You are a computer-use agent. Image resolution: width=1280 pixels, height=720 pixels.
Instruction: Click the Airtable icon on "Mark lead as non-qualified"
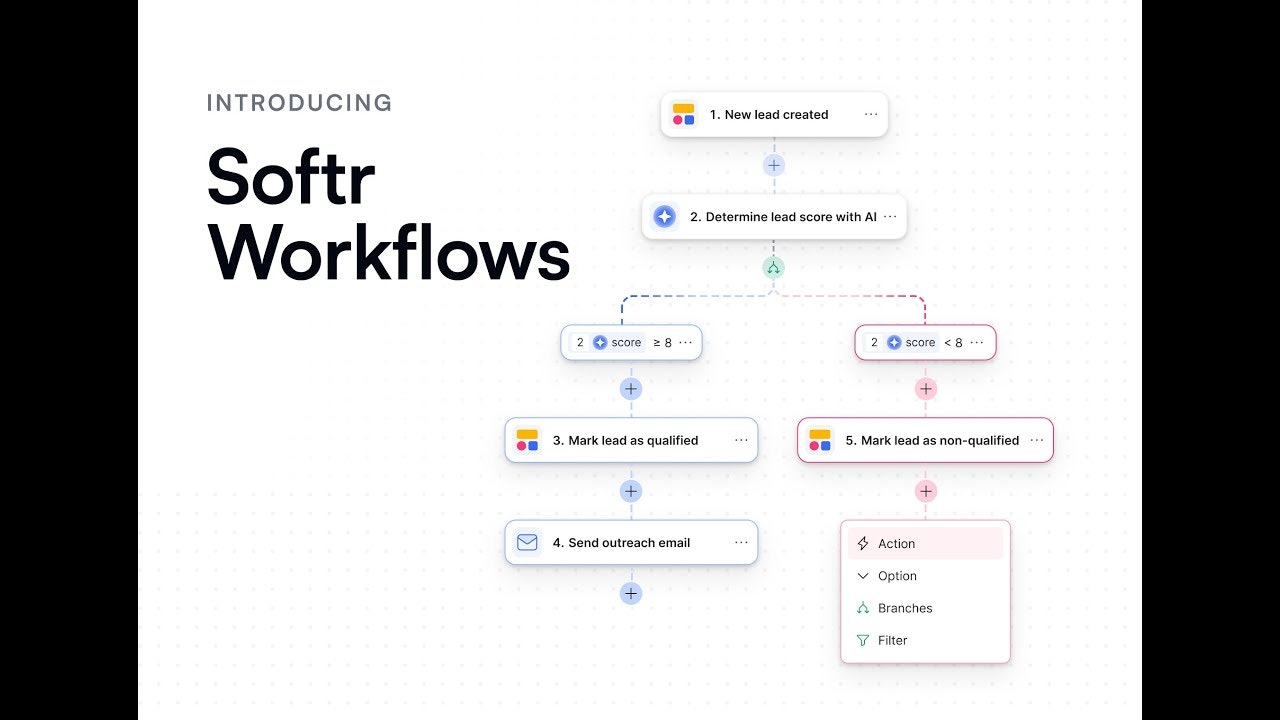click(820, 440)
